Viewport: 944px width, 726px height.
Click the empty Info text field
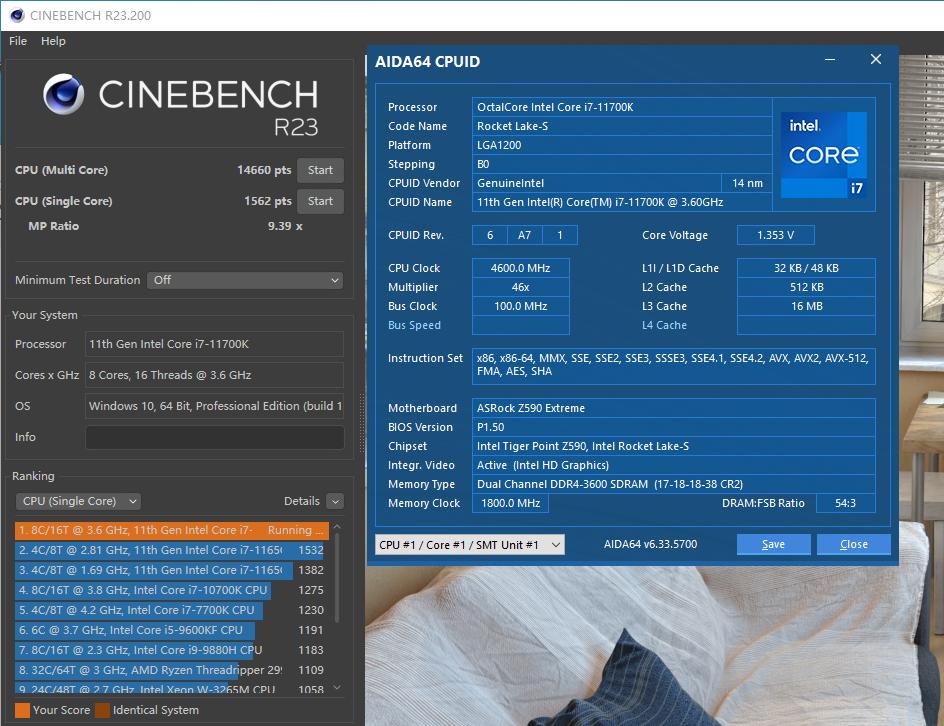click(214, 437)
